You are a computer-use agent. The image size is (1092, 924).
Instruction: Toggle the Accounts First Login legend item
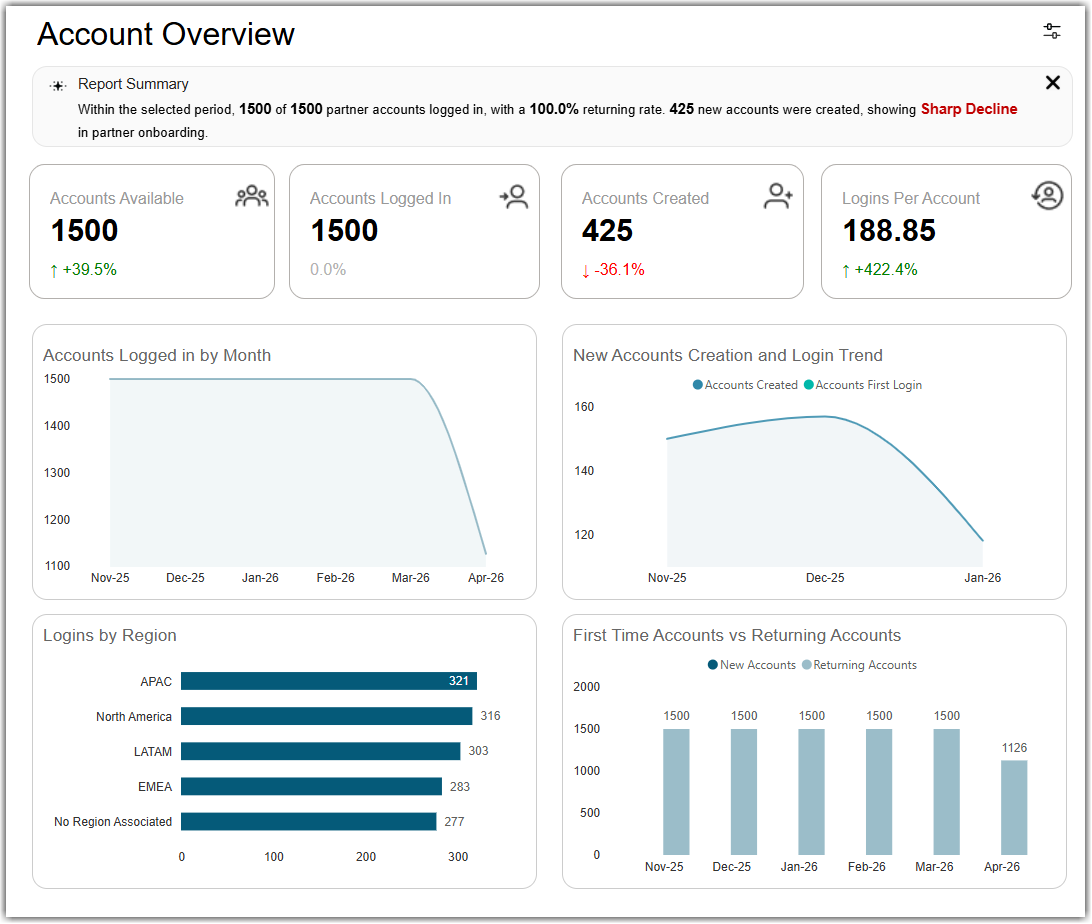click(863, 385)
